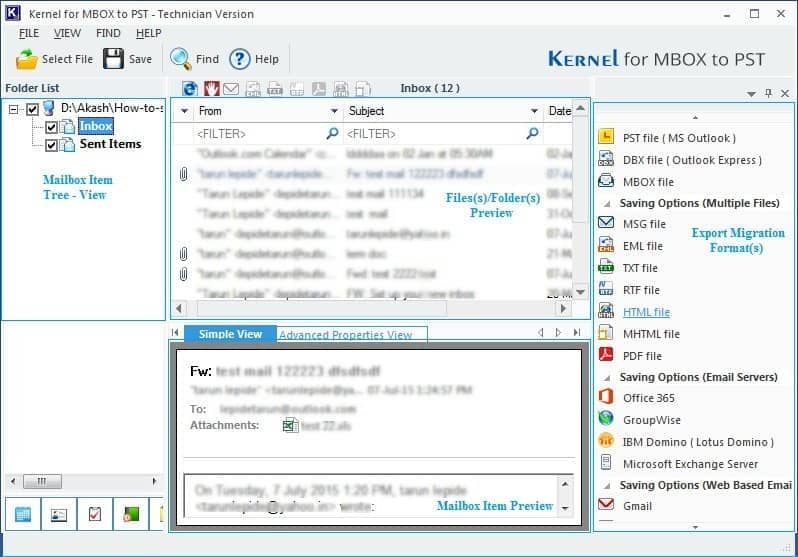This screenshot has height=557, width=798.
Task: Click the red hand stop icon
Action: coord(211,89)
